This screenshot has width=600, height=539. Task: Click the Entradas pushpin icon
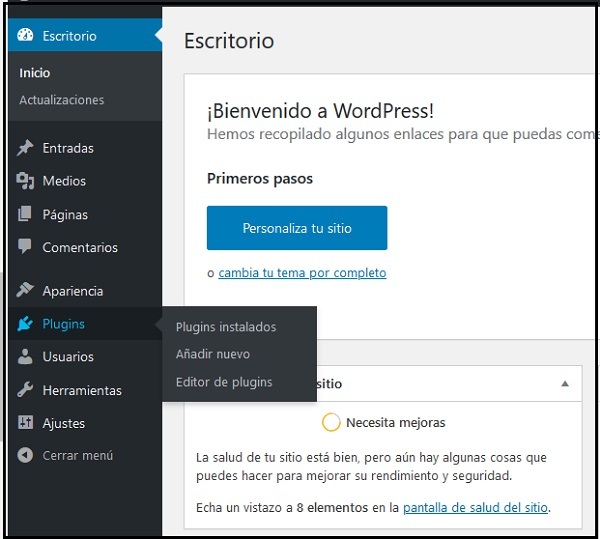pos(25,148)
